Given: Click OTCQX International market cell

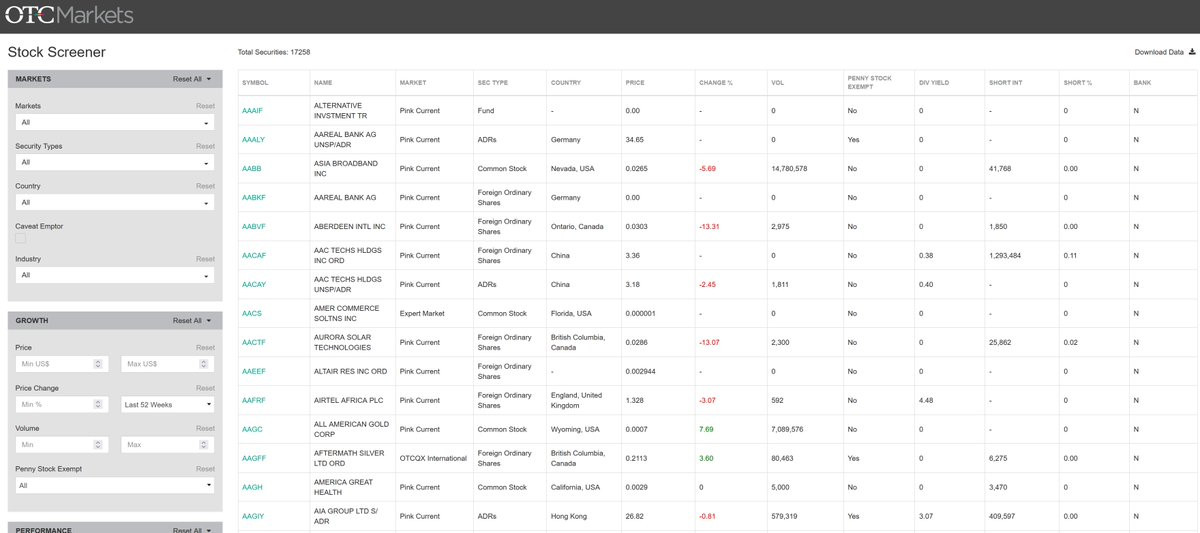Looking at the screenshot, I should [433, 459].
